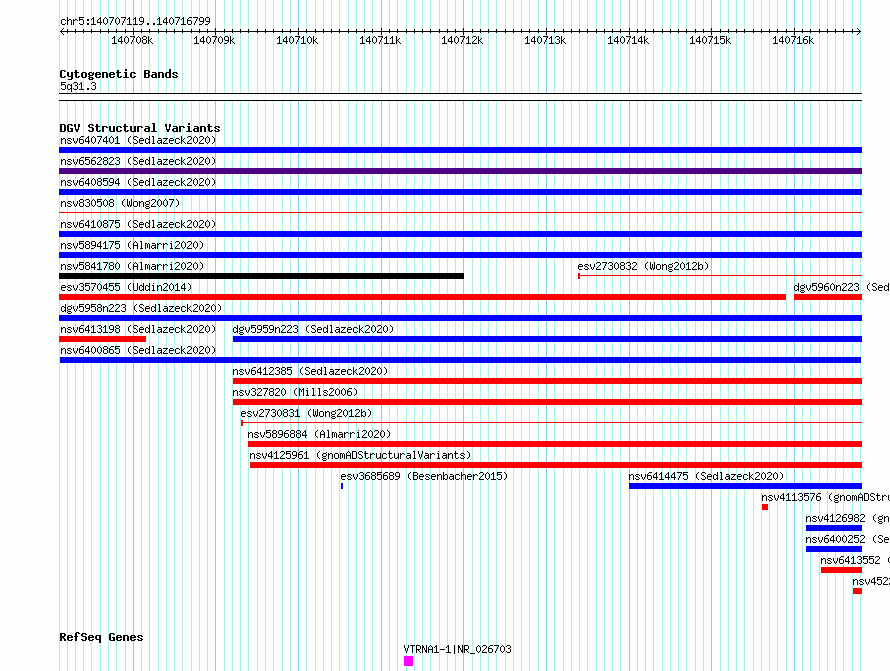Click the esv3570455 (Uddin2014) label
The image size is (890, 671).
coord(126,287)
